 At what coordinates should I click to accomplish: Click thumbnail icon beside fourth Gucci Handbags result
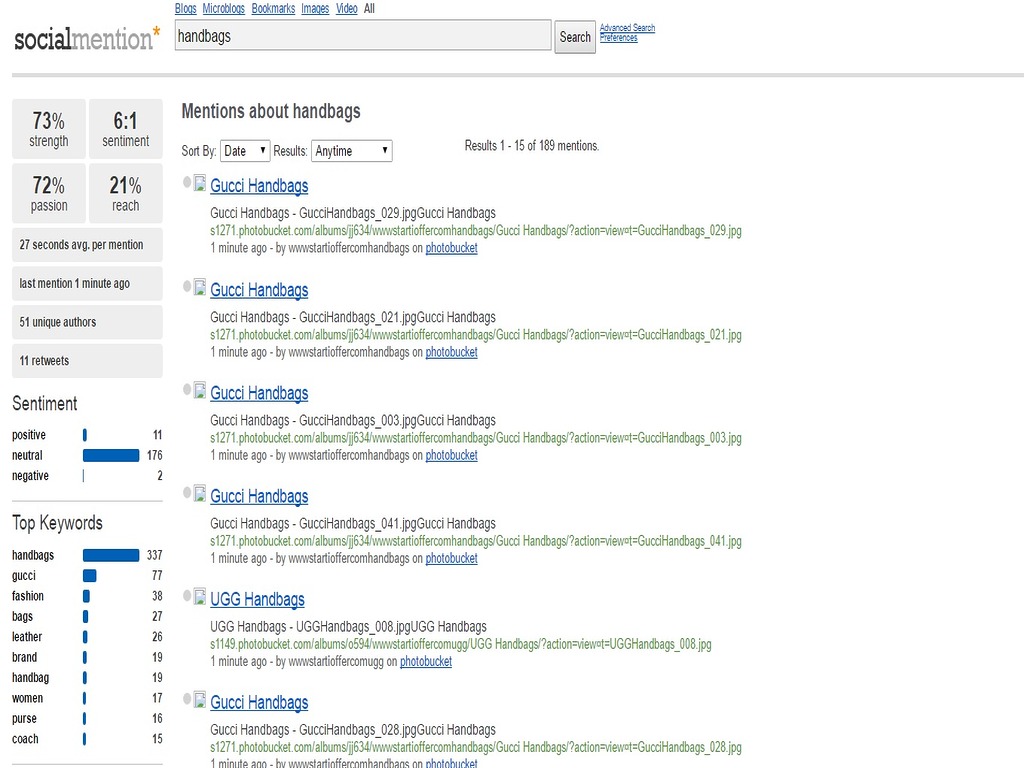coord(200,493)
